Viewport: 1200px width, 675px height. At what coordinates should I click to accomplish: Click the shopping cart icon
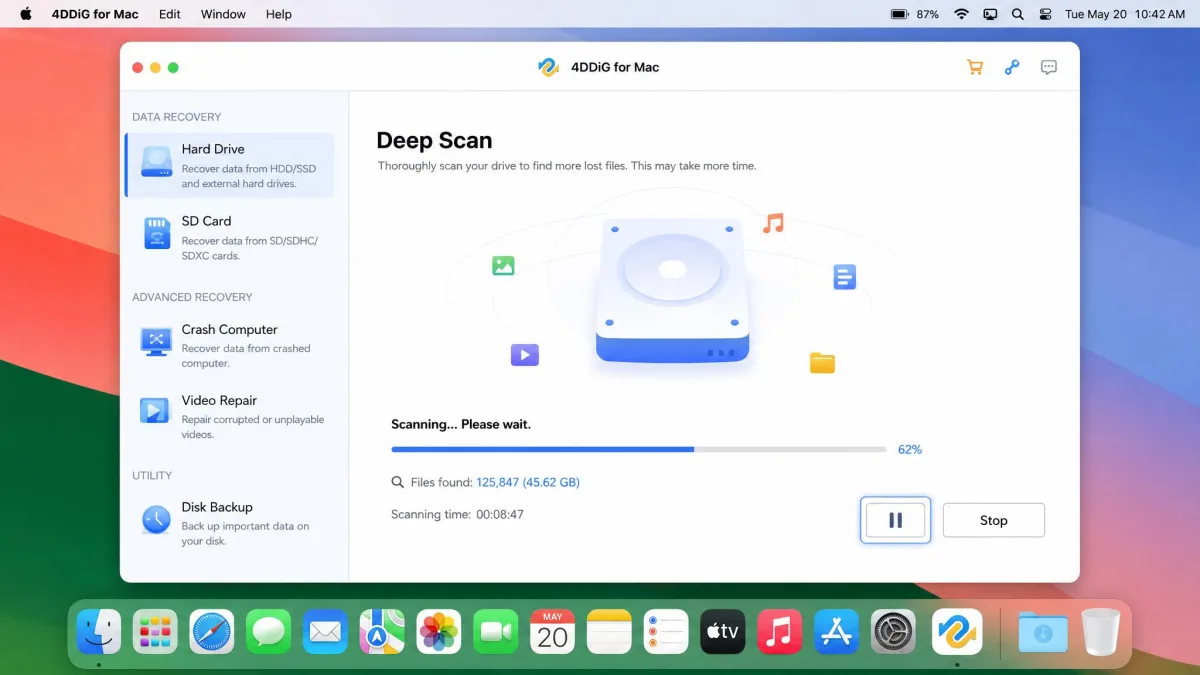tap(974, 67)
